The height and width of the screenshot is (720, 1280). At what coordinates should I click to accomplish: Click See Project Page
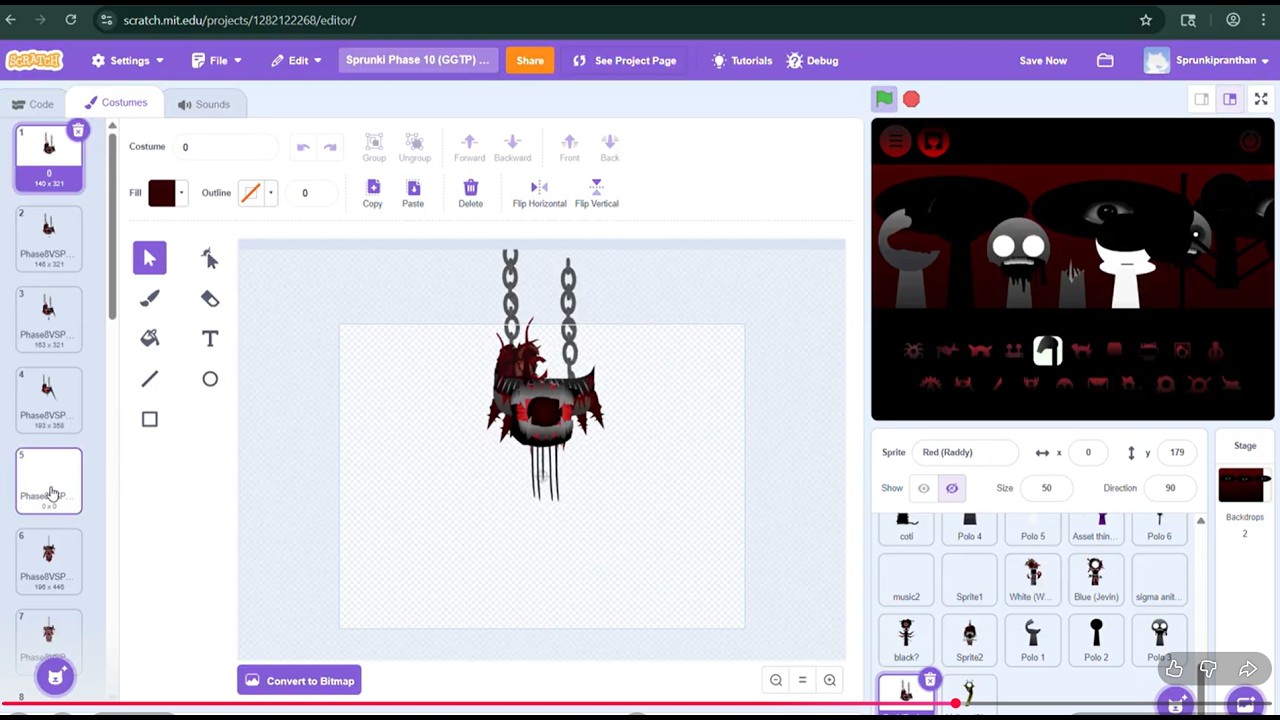click(625, 60)
